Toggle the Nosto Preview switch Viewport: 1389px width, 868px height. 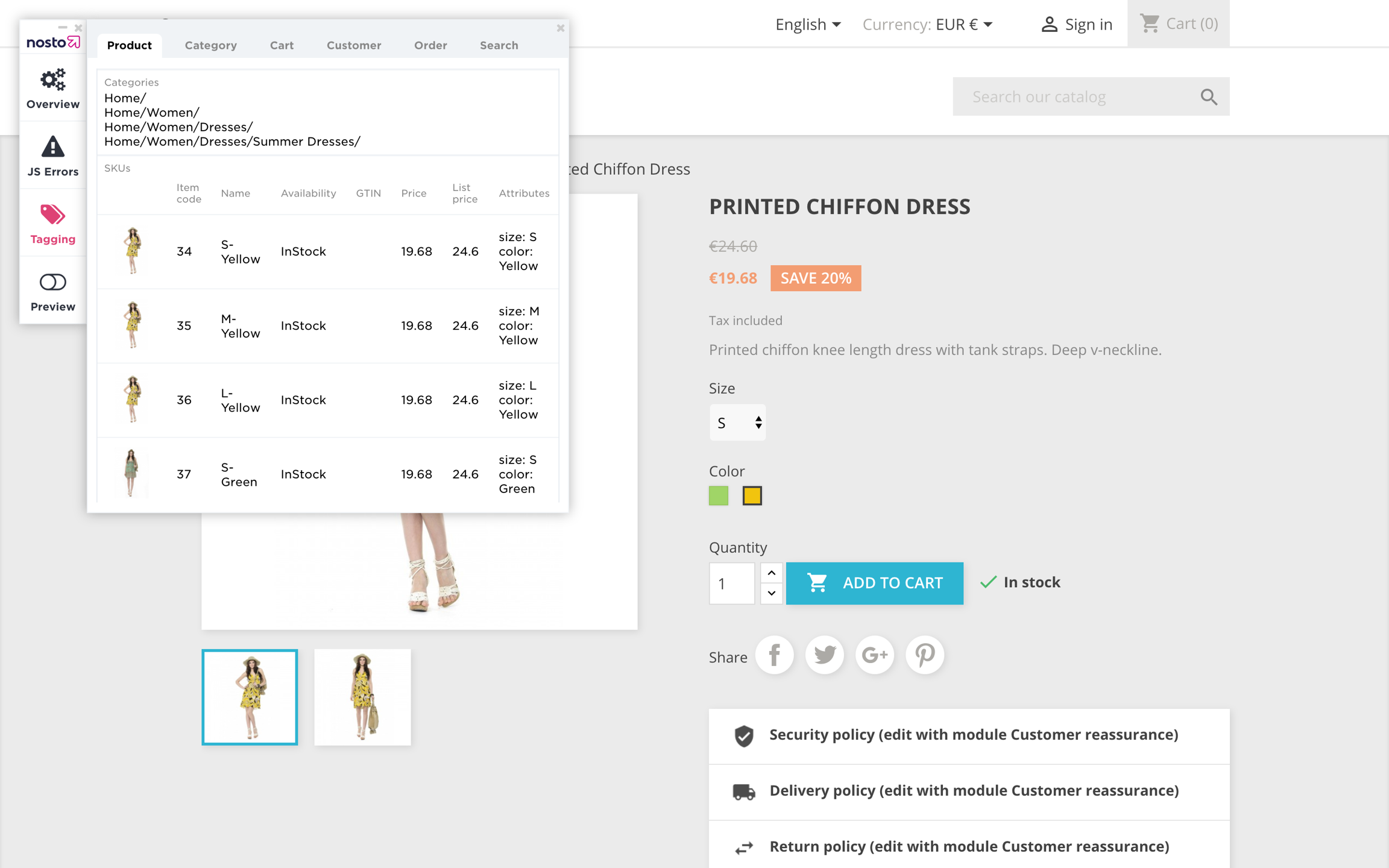pyautogui.click(x=52, y=282)
